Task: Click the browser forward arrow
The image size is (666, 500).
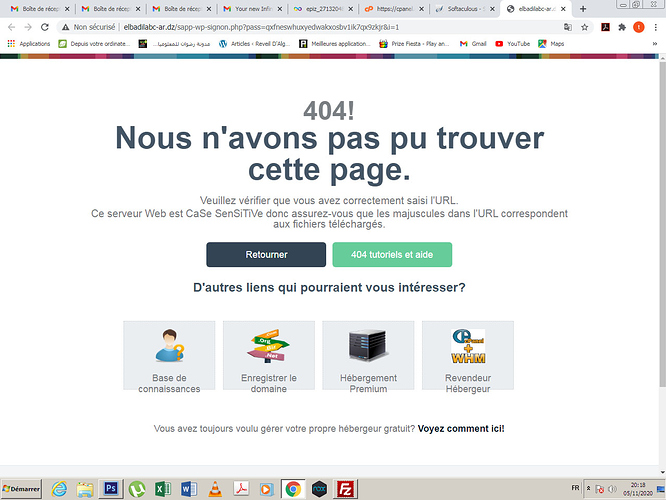Action: click(x=28, y=27)
